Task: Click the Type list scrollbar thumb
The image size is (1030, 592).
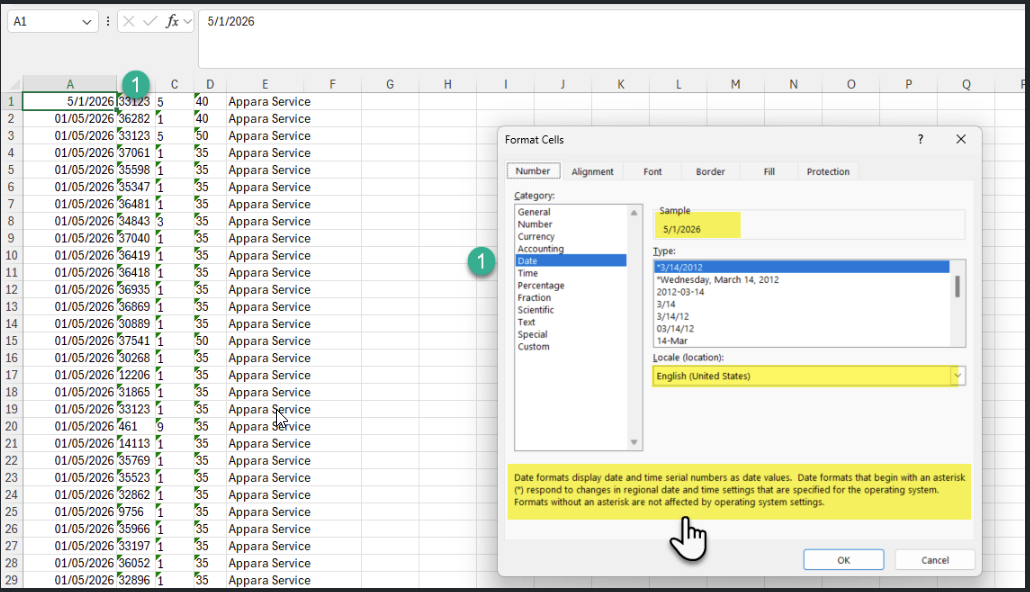Action: [957, 286]
